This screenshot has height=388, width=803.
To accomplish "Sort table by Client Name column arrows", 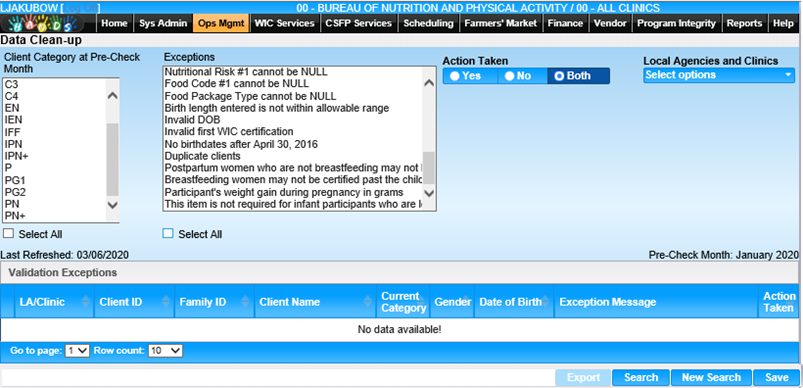I will [368, 302].
